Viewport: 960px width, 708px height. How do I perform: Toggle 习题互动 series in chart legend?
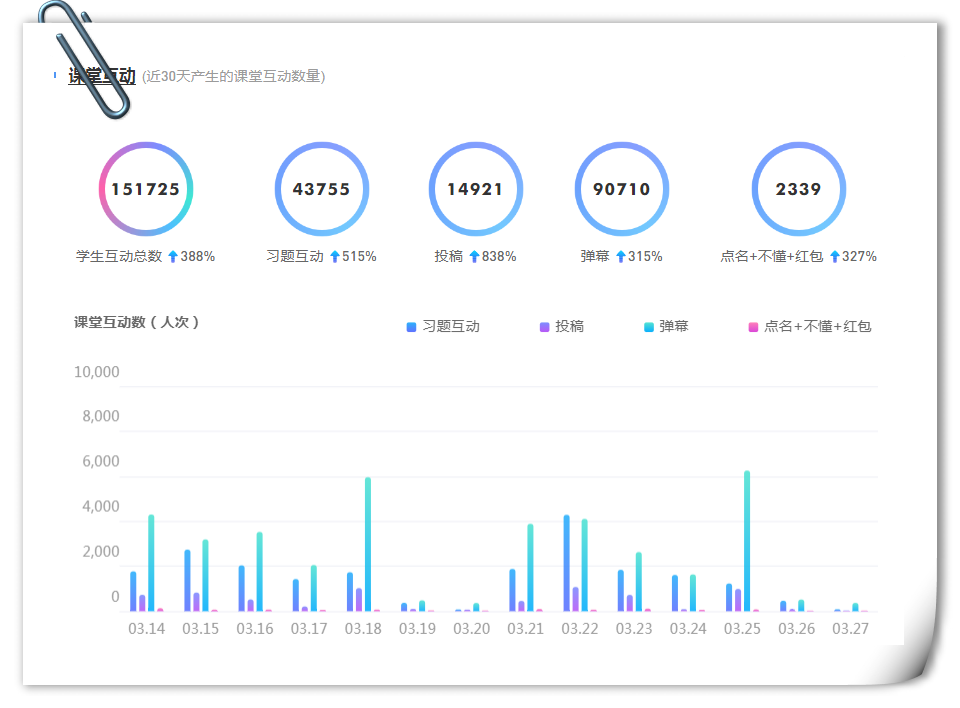point(442,326)
